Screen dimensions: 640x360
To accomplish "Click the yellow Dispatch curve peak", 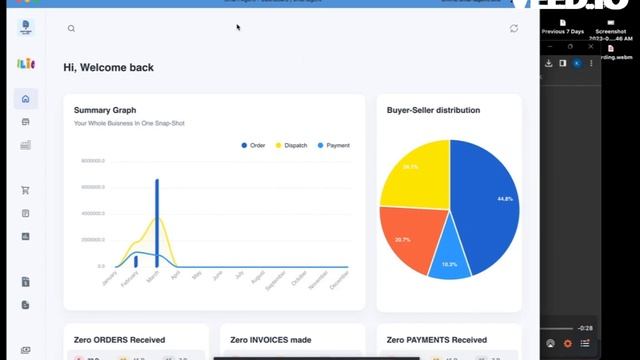I will (x=157, y=218).
